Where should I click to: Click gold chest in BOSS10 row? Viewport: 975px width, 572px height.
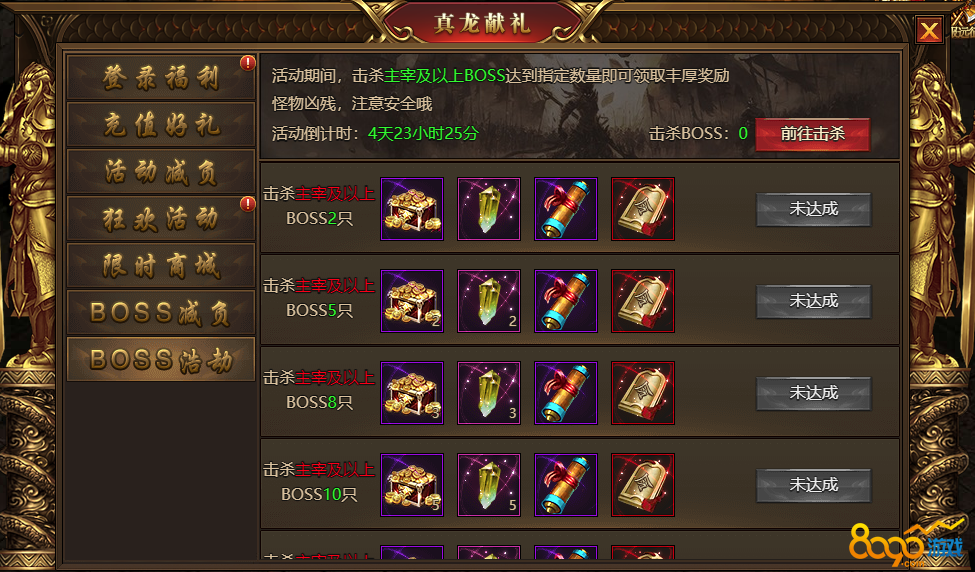[412, 485]
